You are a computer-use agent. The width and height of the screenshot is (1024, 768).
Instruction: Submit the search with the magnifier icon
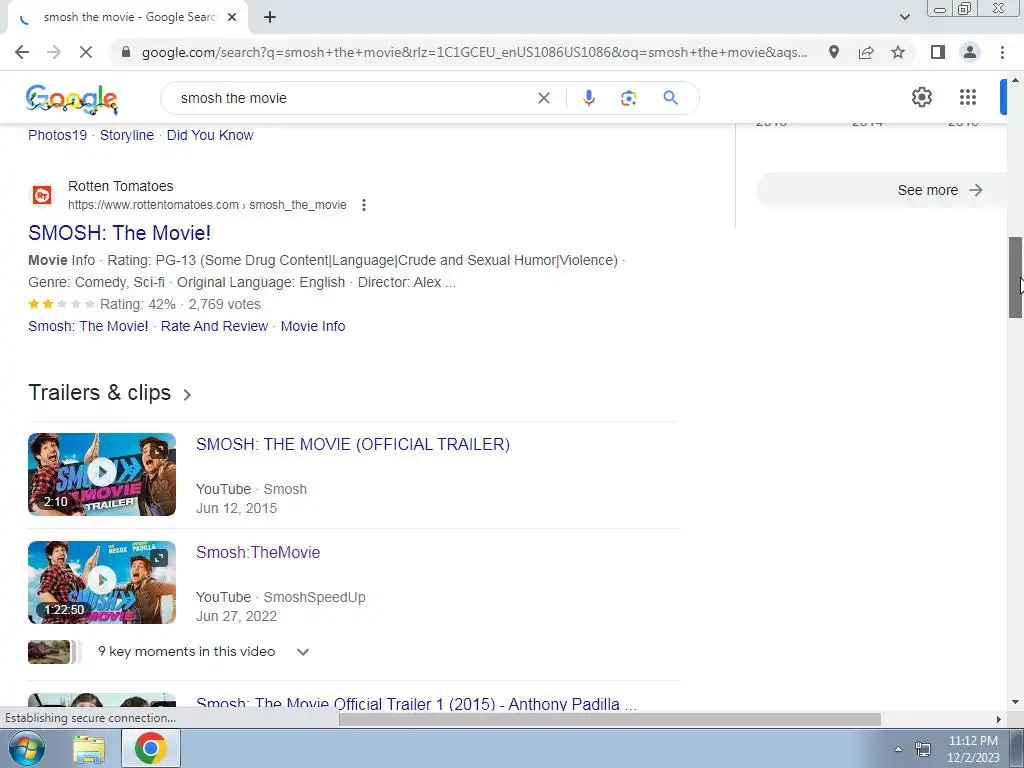[x=670, y=98]
